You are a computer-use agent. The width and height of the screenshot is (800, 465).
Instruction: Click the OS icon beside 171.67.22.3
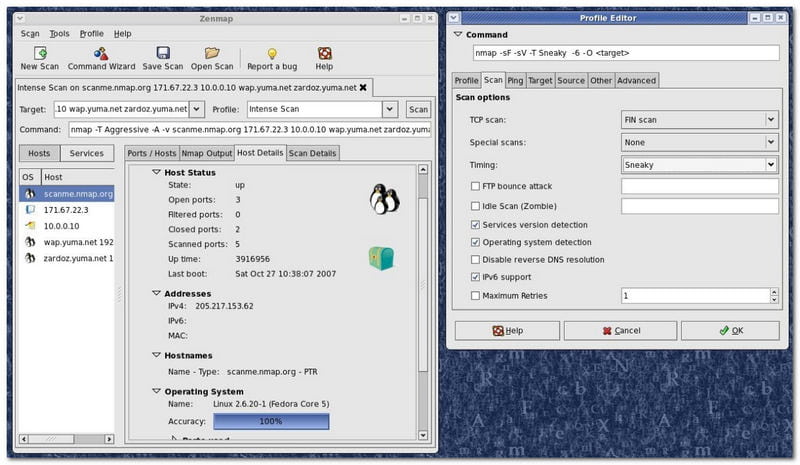[x=30, y=210]
